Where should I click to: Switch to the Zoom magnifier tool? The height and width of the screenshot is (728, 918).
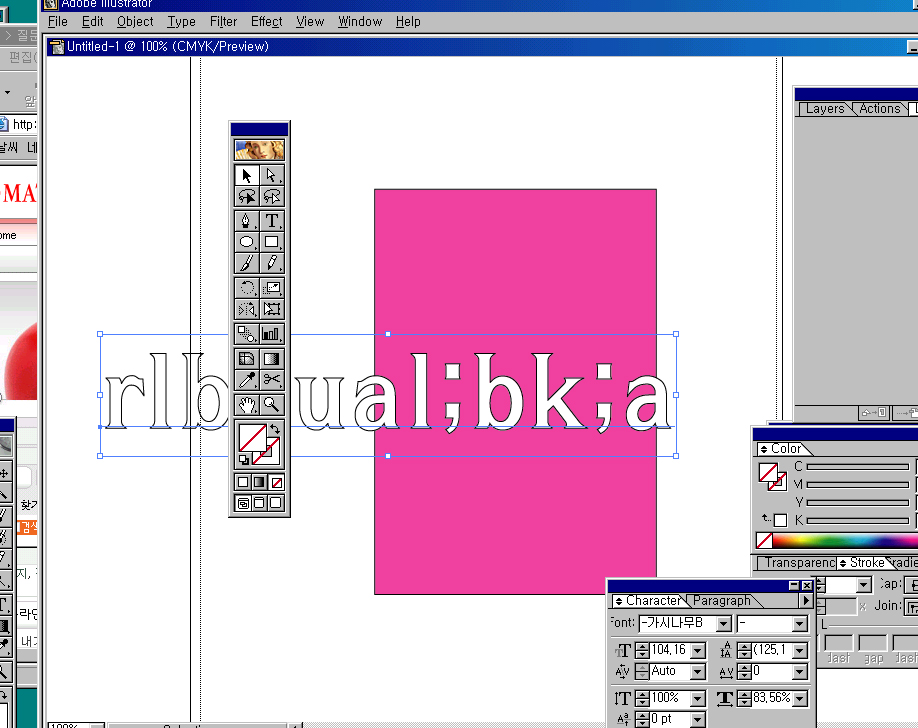click(271, 404)
